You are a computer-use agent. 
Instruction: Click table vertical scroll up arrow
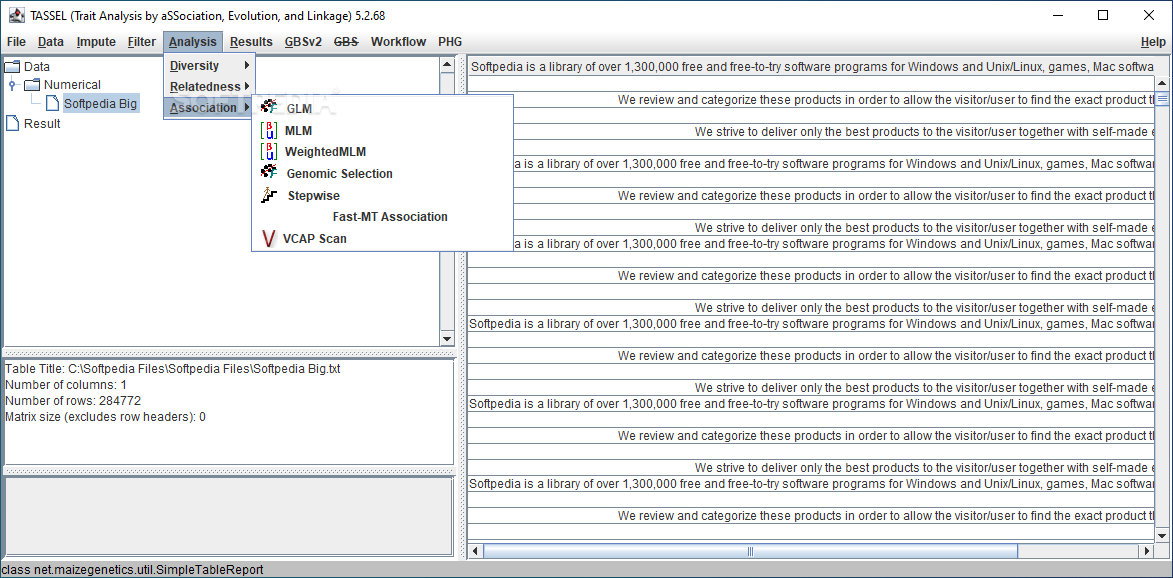click(x=1162, y=84)
